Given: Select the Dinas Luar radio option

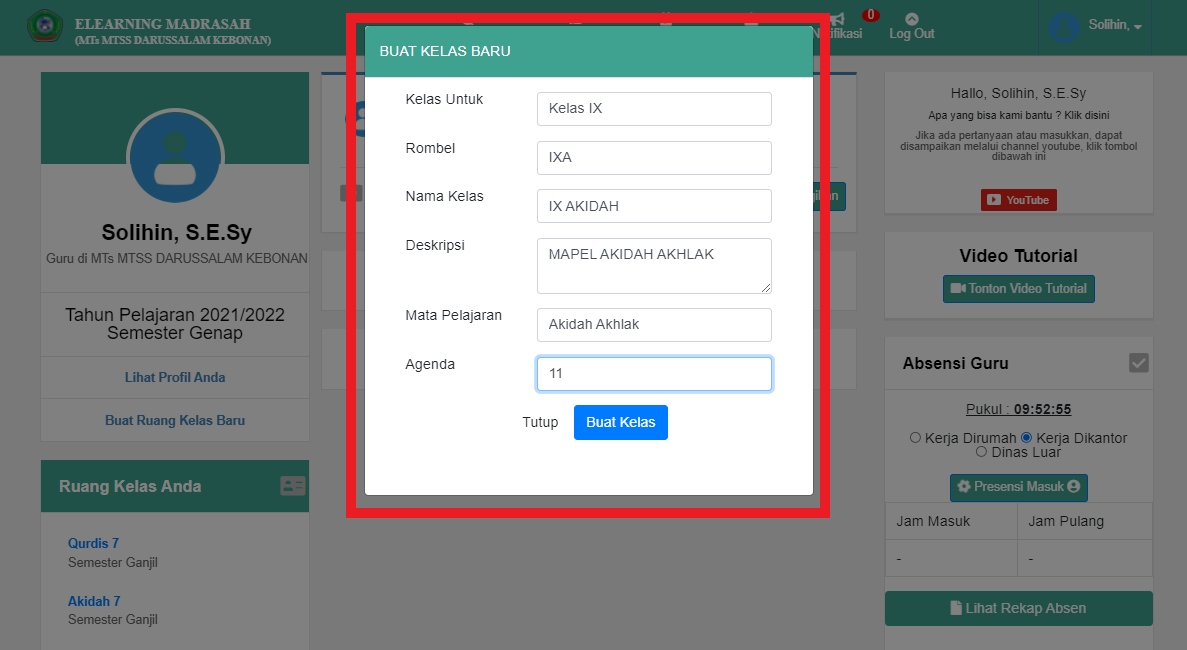Looking at the screenshot, I should point(981,452).
